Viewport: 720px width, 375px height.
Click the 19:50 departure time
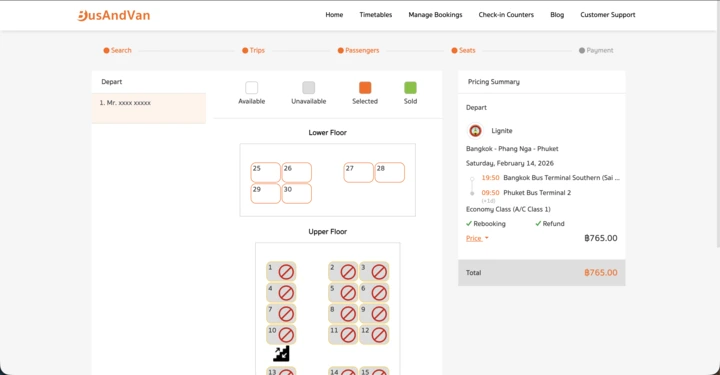pos(490,178)
